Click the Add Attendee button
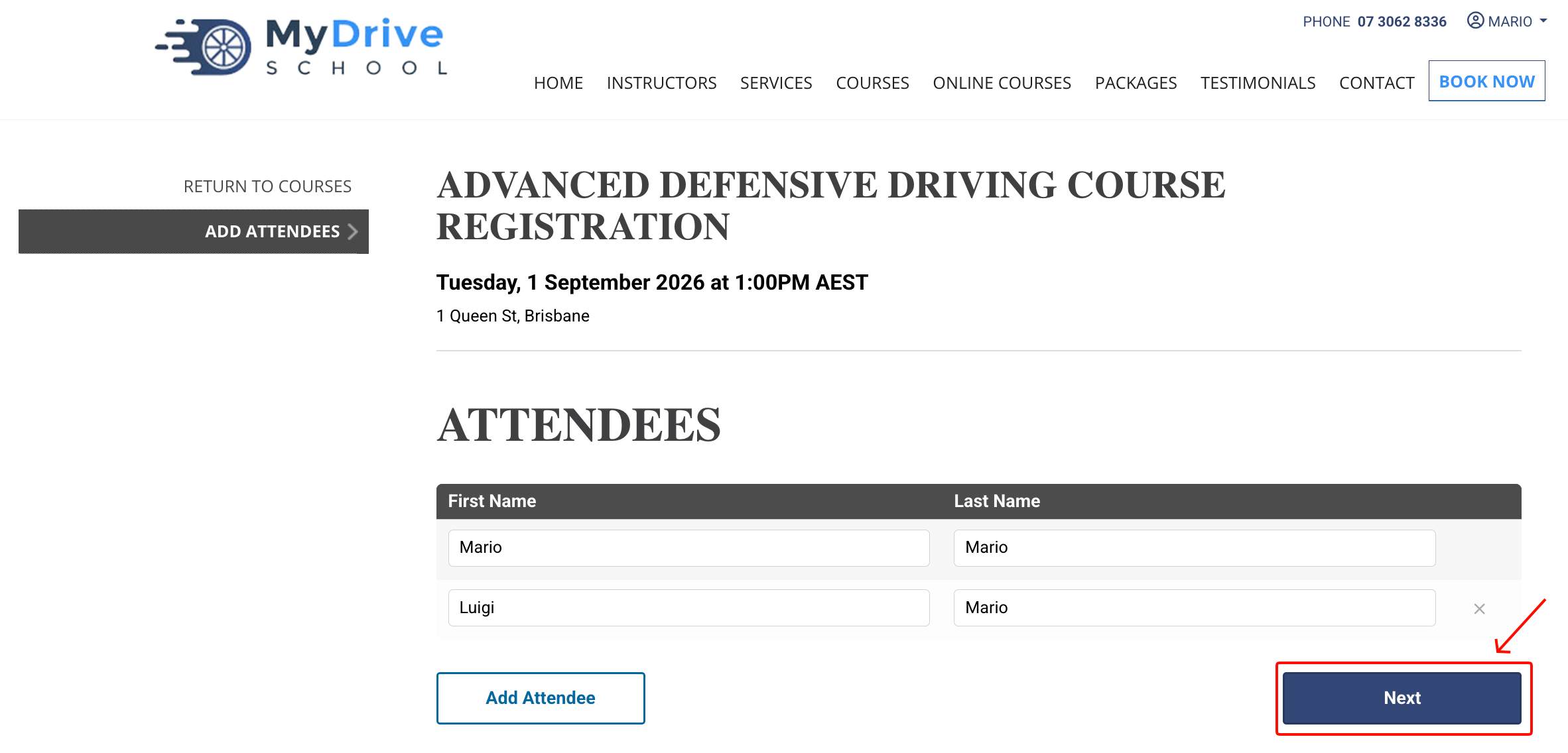Image resolution: width=1568 pixels, height=753 pixels. click(x=541, y=698)
